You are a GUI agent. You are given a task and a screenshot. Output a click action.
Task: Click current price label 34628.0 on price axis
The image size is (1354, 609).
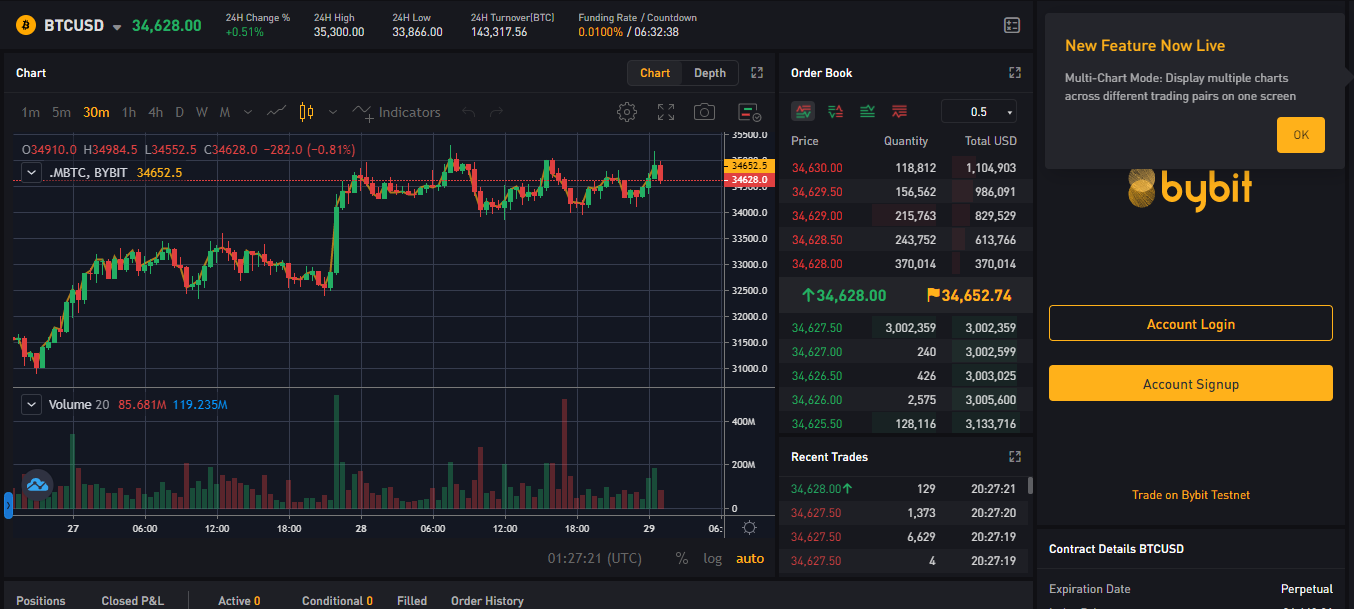pos(750,180)
